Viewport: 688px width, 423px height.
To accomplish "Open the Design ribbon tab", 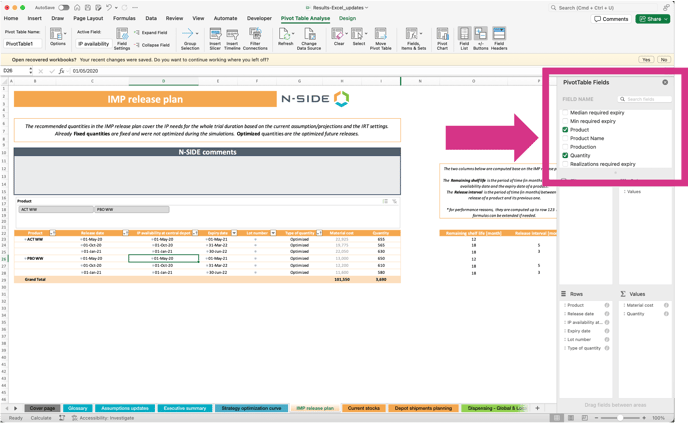I will pyautogui.click(x=348, y=18).
